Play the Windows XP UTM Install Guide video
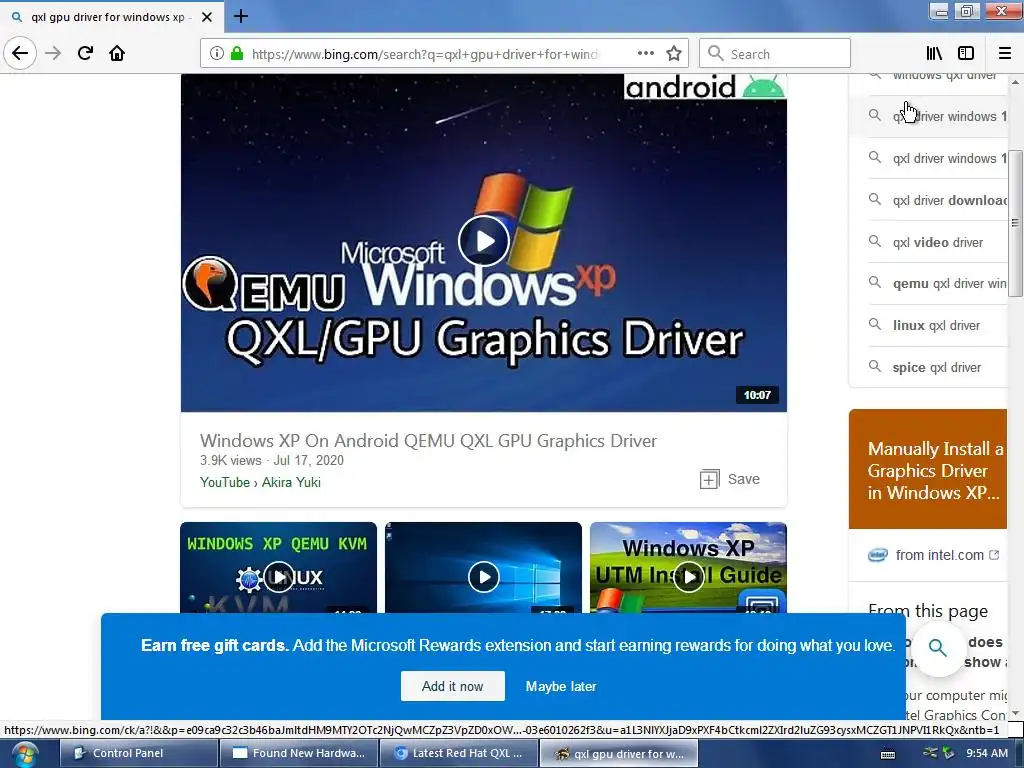1024x768 pixels. pyautogui.click(x=688, y=577)
